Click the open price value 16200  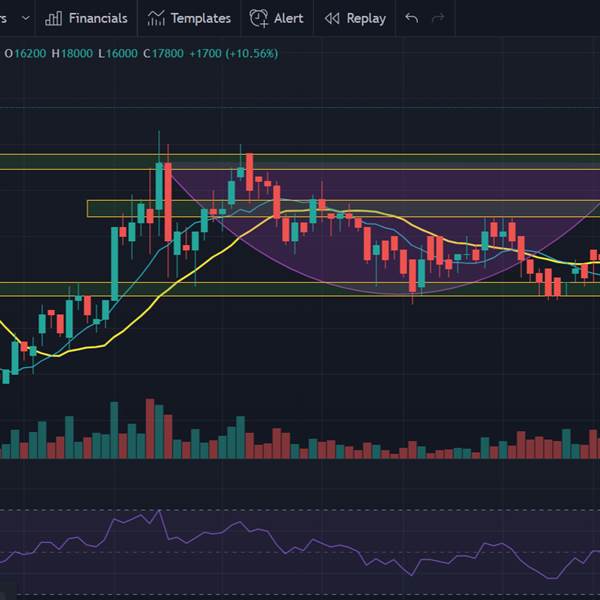click(x=30, y=54)
